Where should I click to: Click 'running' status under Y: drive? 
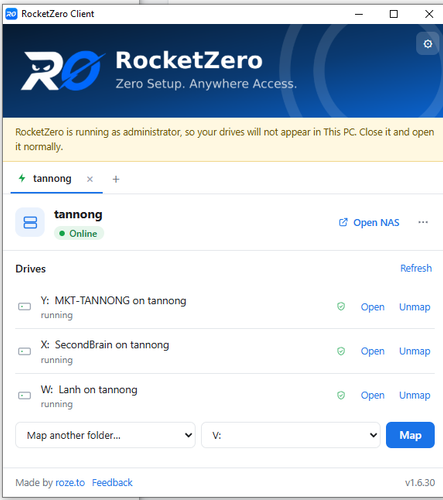[56, 315]
